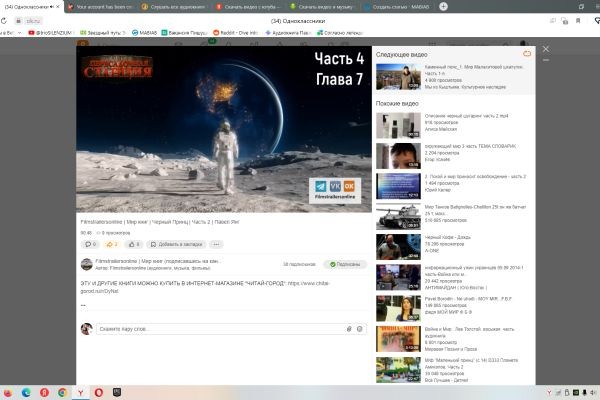
Task: Minimize the video player using the dash icon
Action: pyautogui.click(x=546, y=60)
